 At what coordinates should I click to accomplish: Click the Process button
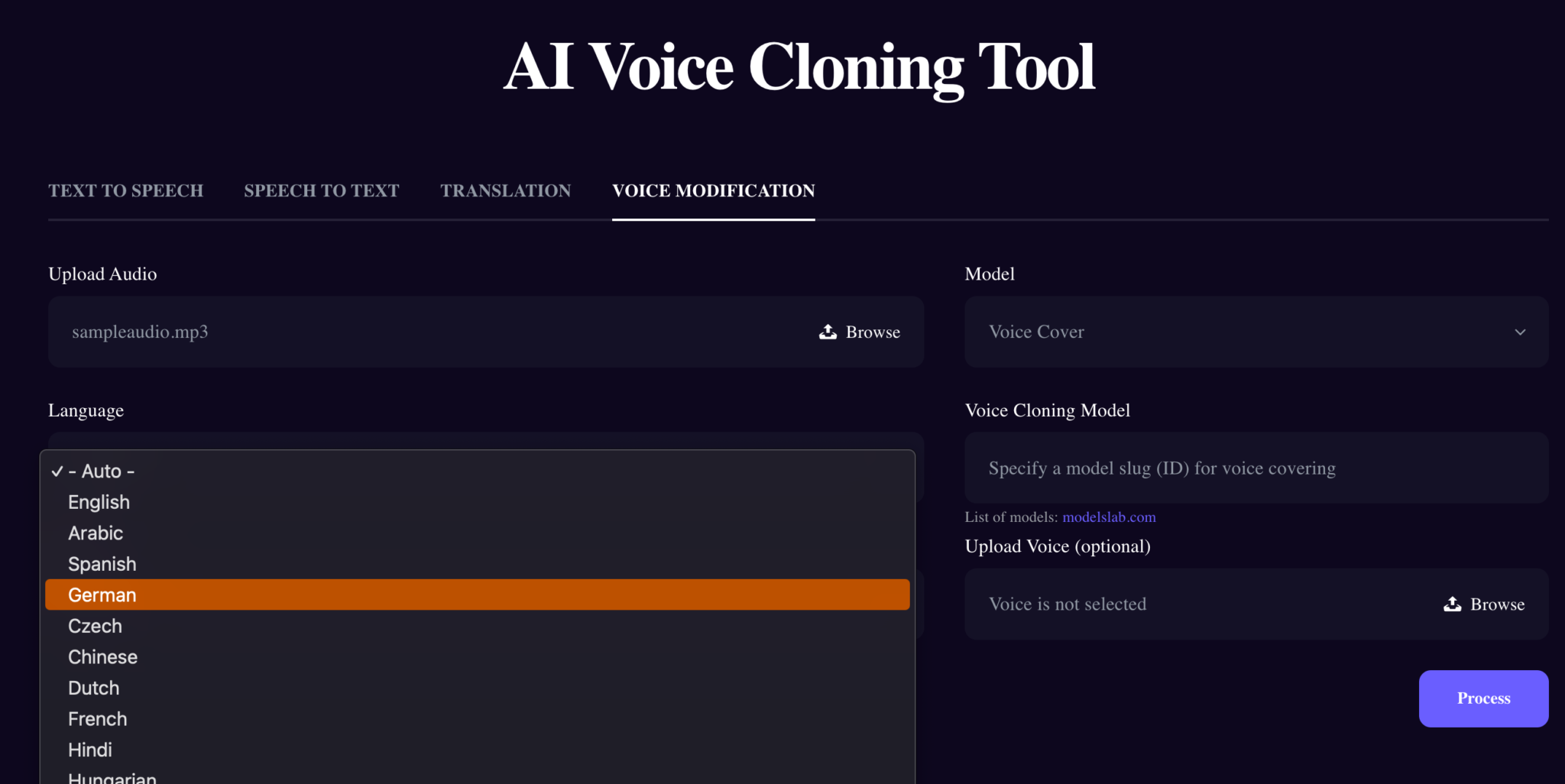pos(1483,698)
